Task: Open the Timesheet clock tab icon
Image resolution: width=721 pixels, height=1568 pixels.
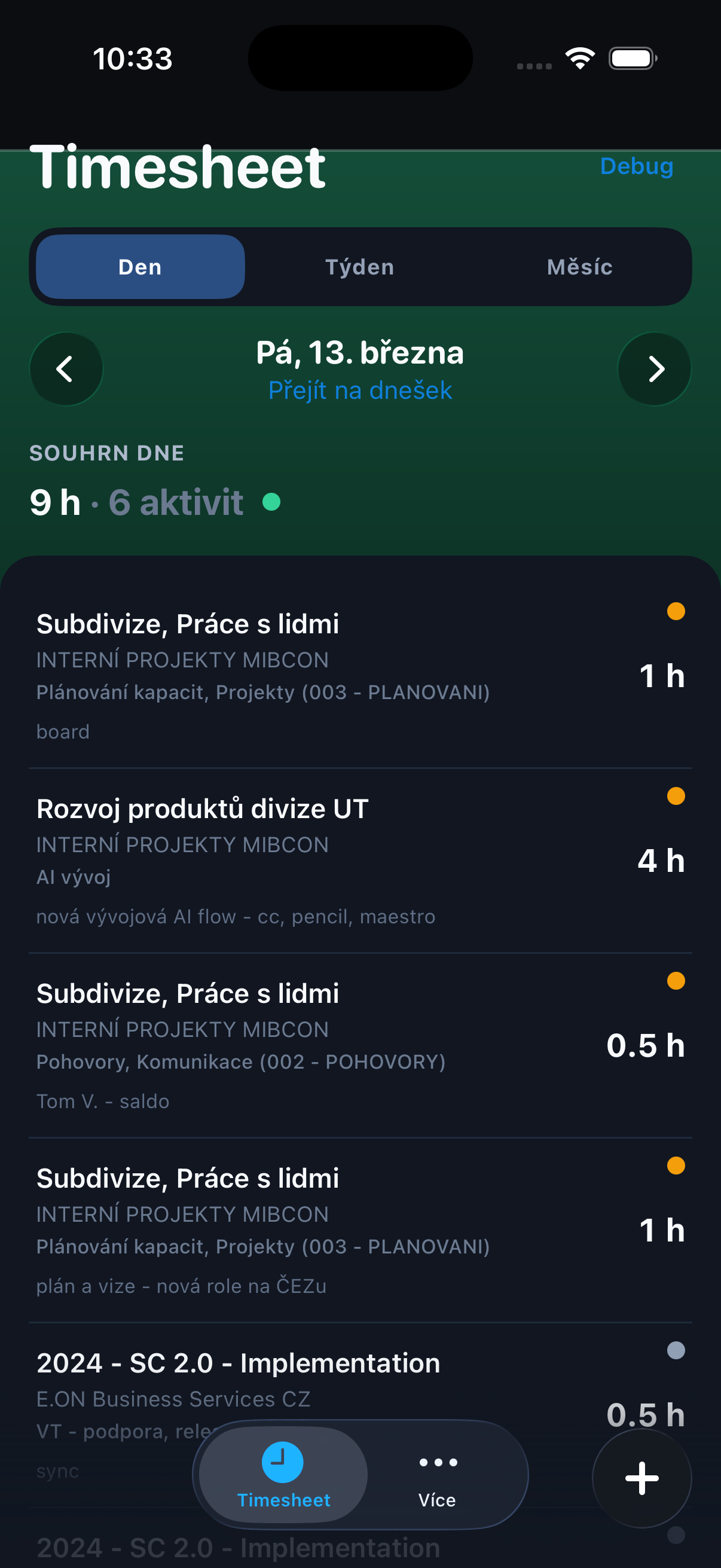Action: pyautogui.click(x=283, y=1462)
